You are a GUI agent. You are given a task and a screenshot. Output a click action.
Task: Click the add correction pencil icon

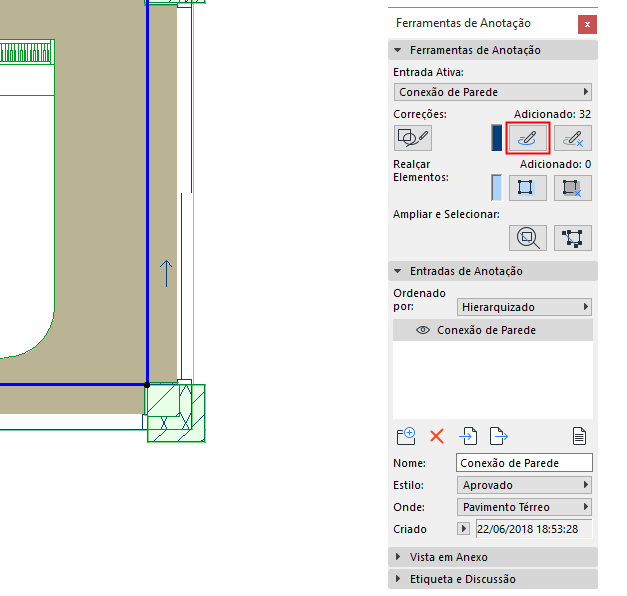click(x=527, y=138)
